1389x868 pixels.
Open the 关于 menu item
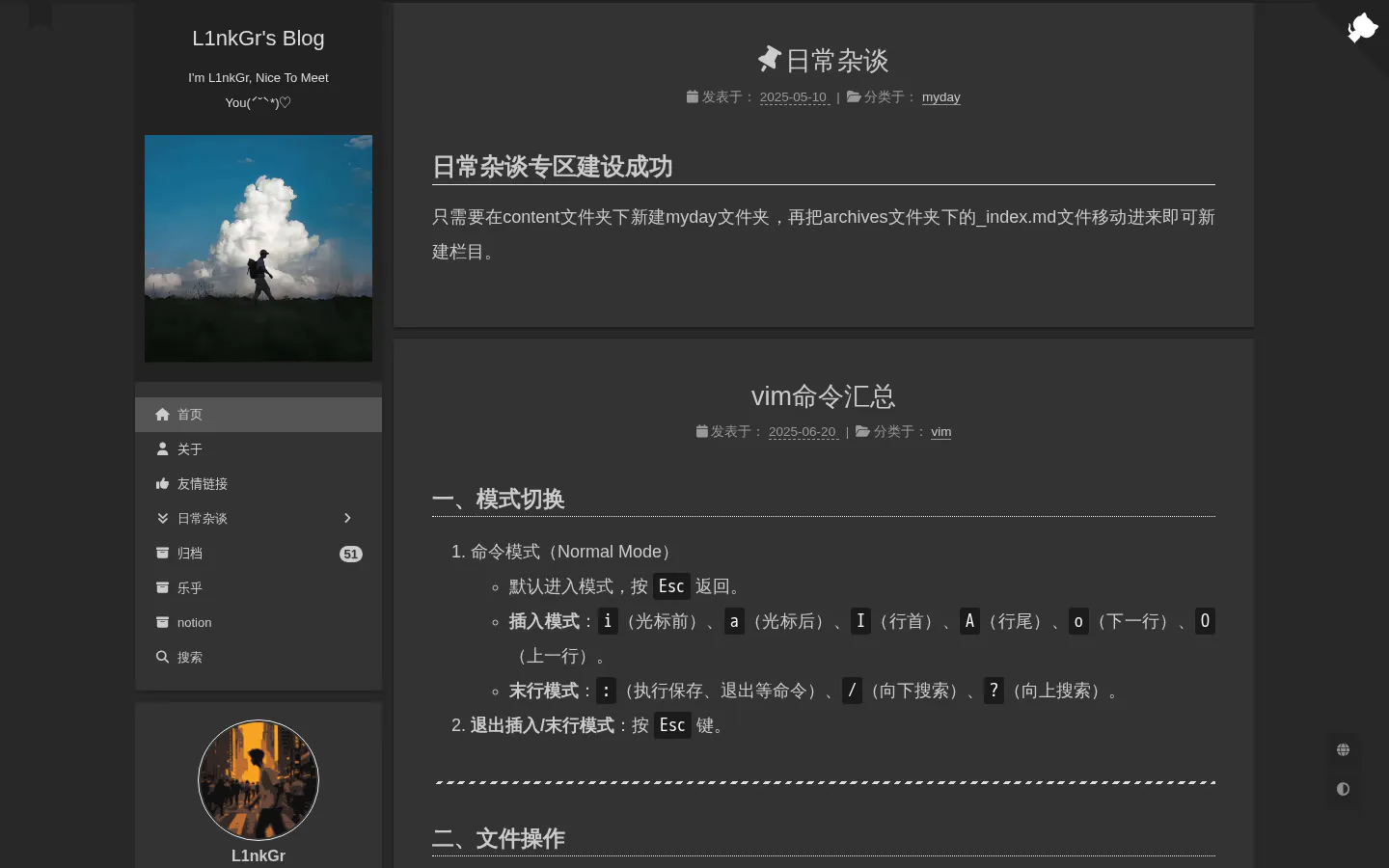(x=259, y=449)
